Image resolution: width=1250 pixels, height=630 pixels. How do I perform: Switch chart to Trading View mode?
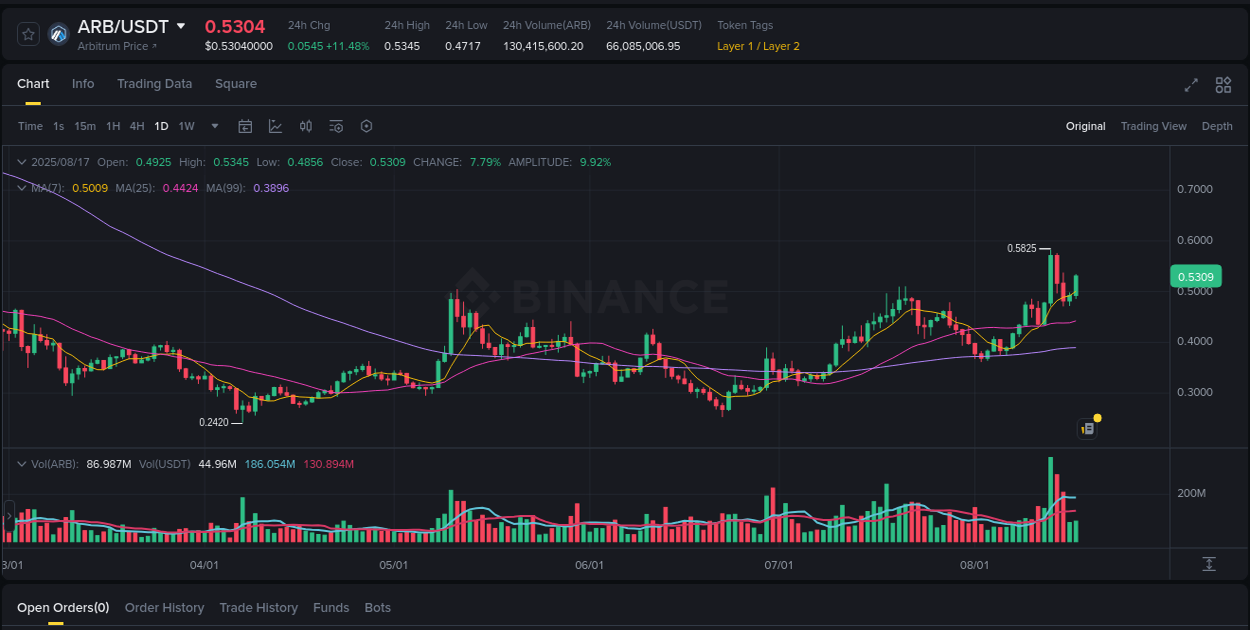click(x=1153, y=126)
